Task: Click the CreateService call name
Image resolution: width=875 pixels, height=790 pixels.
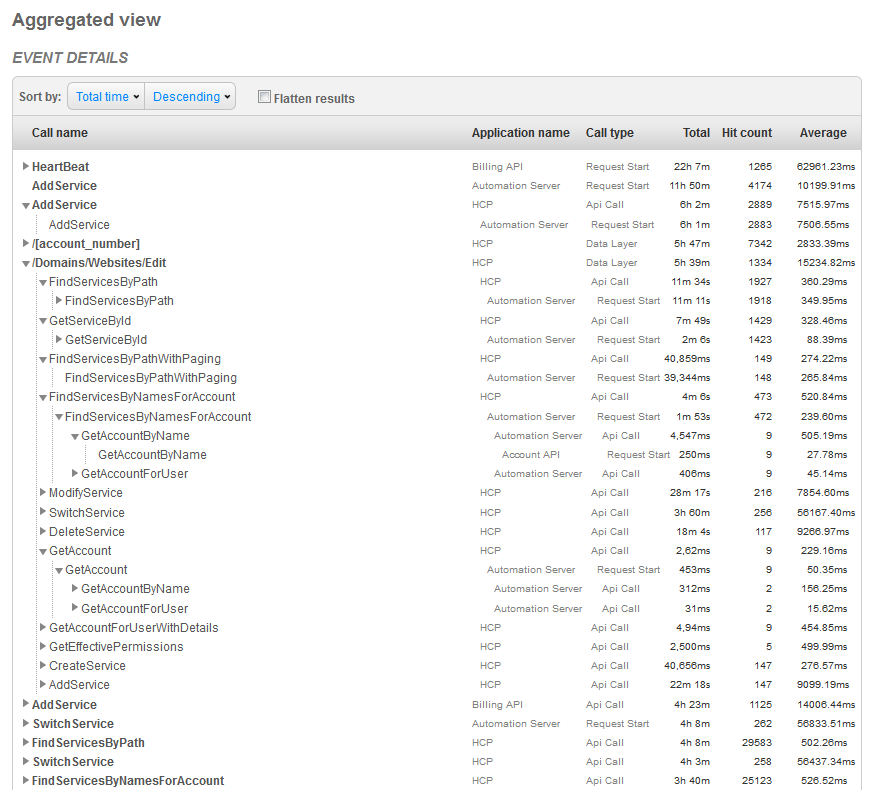Action: pos(87,666)
